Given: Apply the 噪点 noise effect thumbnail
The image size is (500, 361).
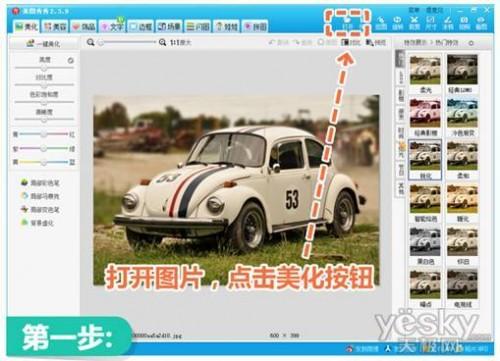Looking at the screenshot, I should pos(425,284).
